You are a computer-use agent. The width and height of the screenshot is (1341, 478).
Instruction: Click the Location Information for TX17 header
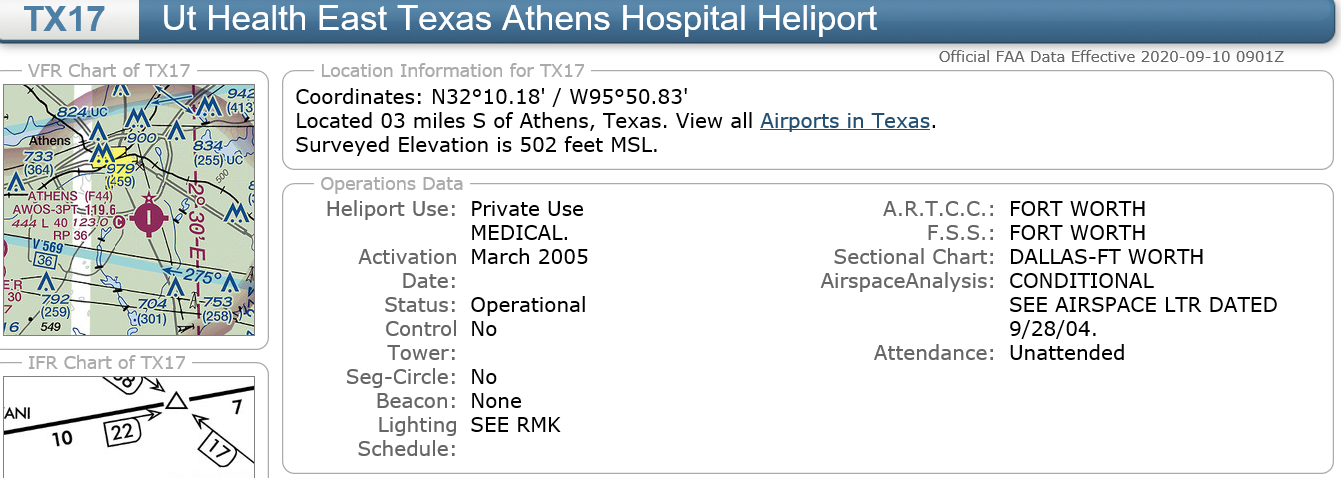tap(453, 71)
